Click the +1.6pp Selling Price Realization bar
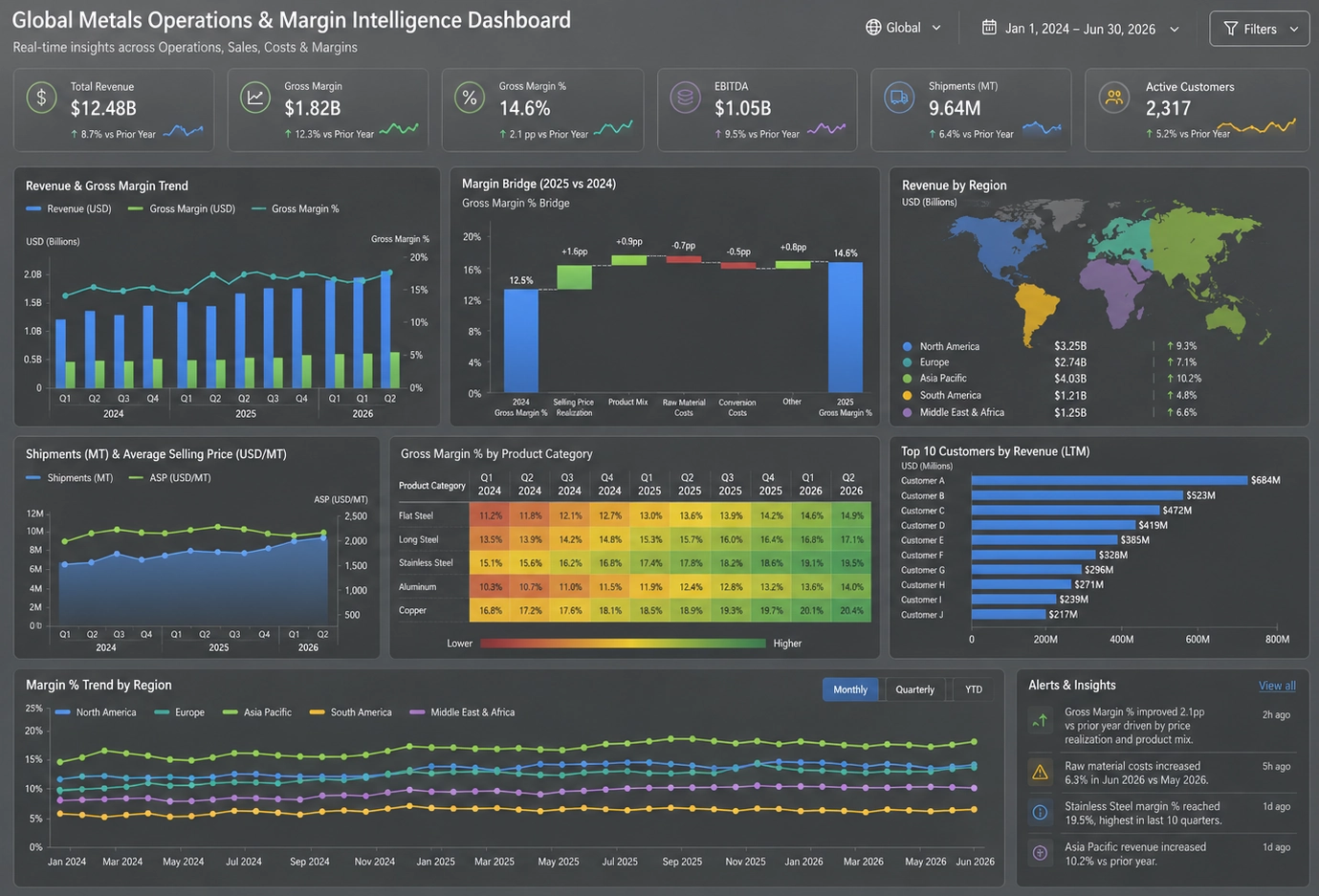 574,277
